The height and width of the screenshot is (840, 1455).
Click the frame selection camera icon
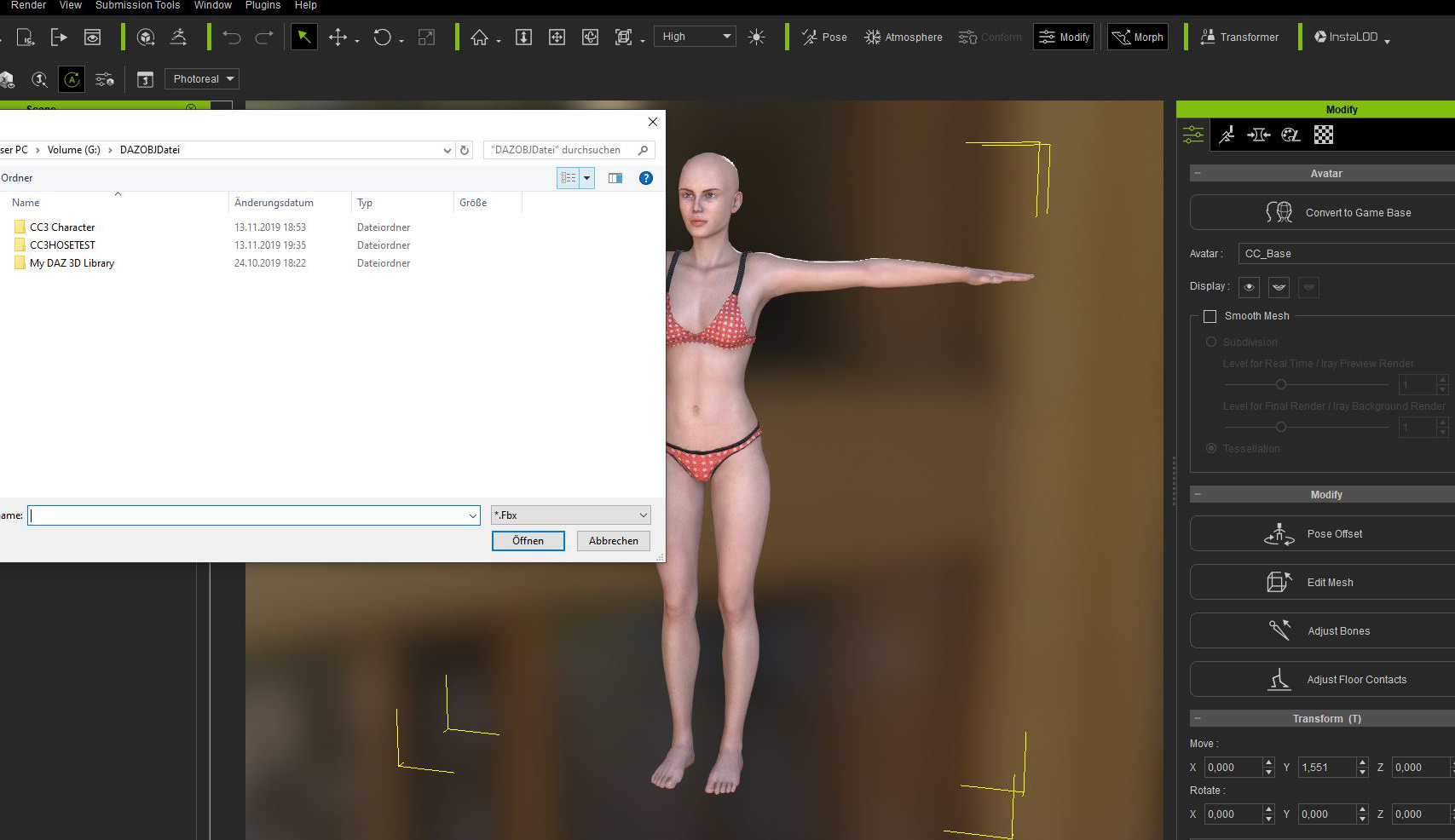click(624, 37)
